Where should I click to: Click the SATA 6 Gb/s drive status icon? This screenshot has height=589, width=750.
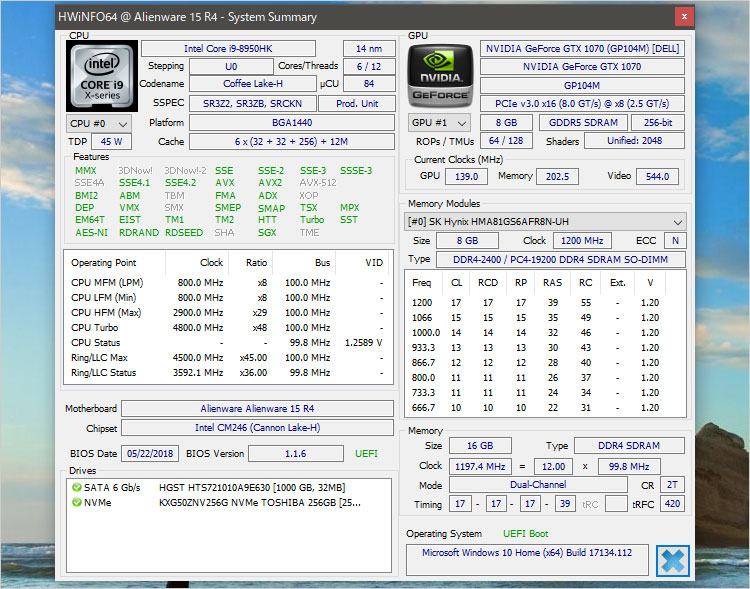77,488
